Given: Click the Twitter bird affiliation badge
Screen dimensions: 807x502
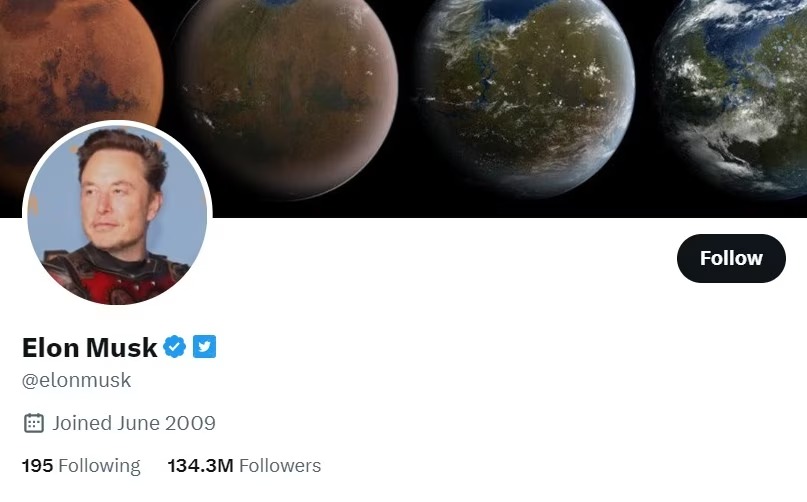Looking at the screenshot, I should [204, 347].
